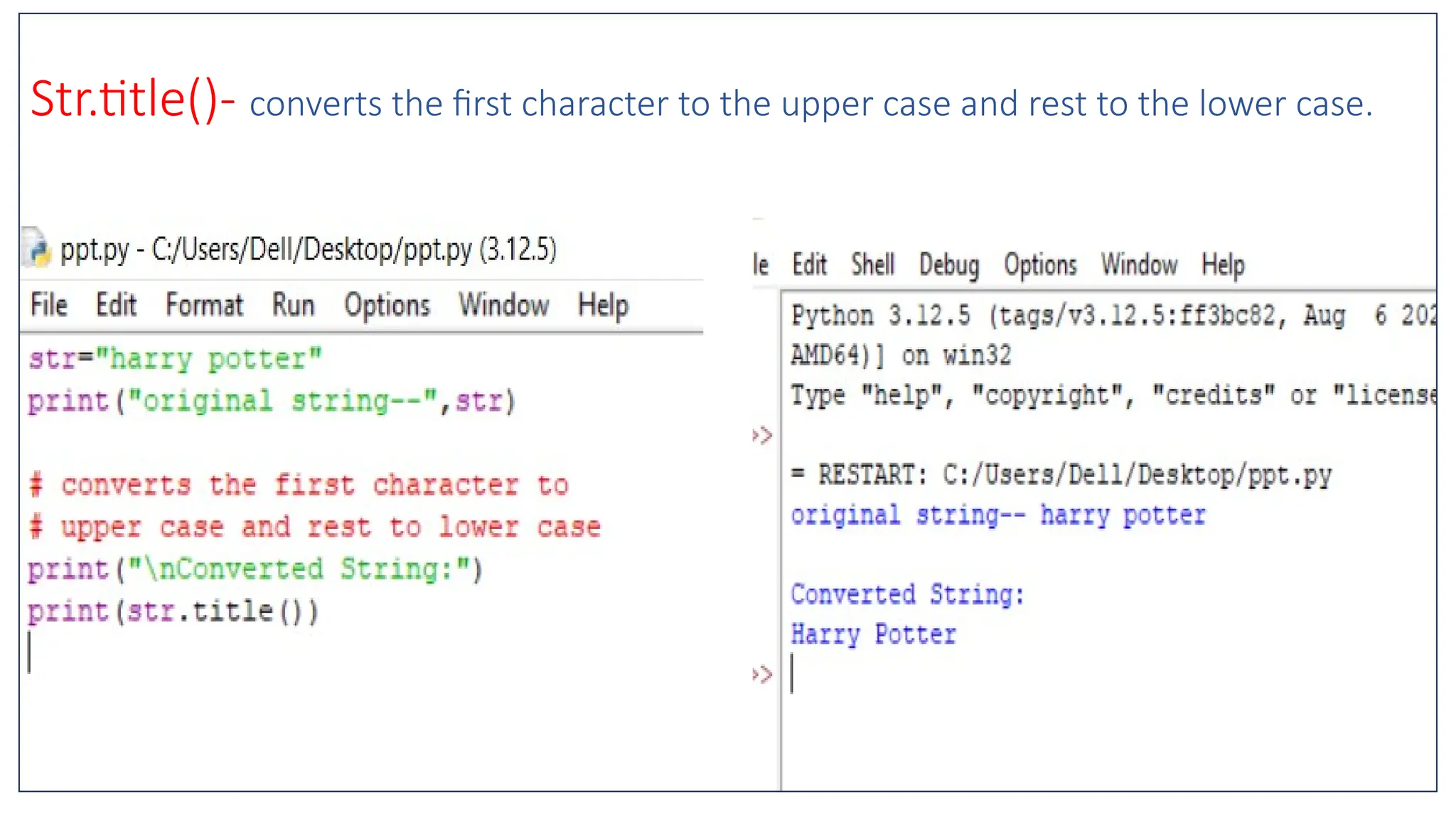Click the slide description 'converts the first character...'
The height and width of the screenshot is (819, 1456).
(811, 104)
